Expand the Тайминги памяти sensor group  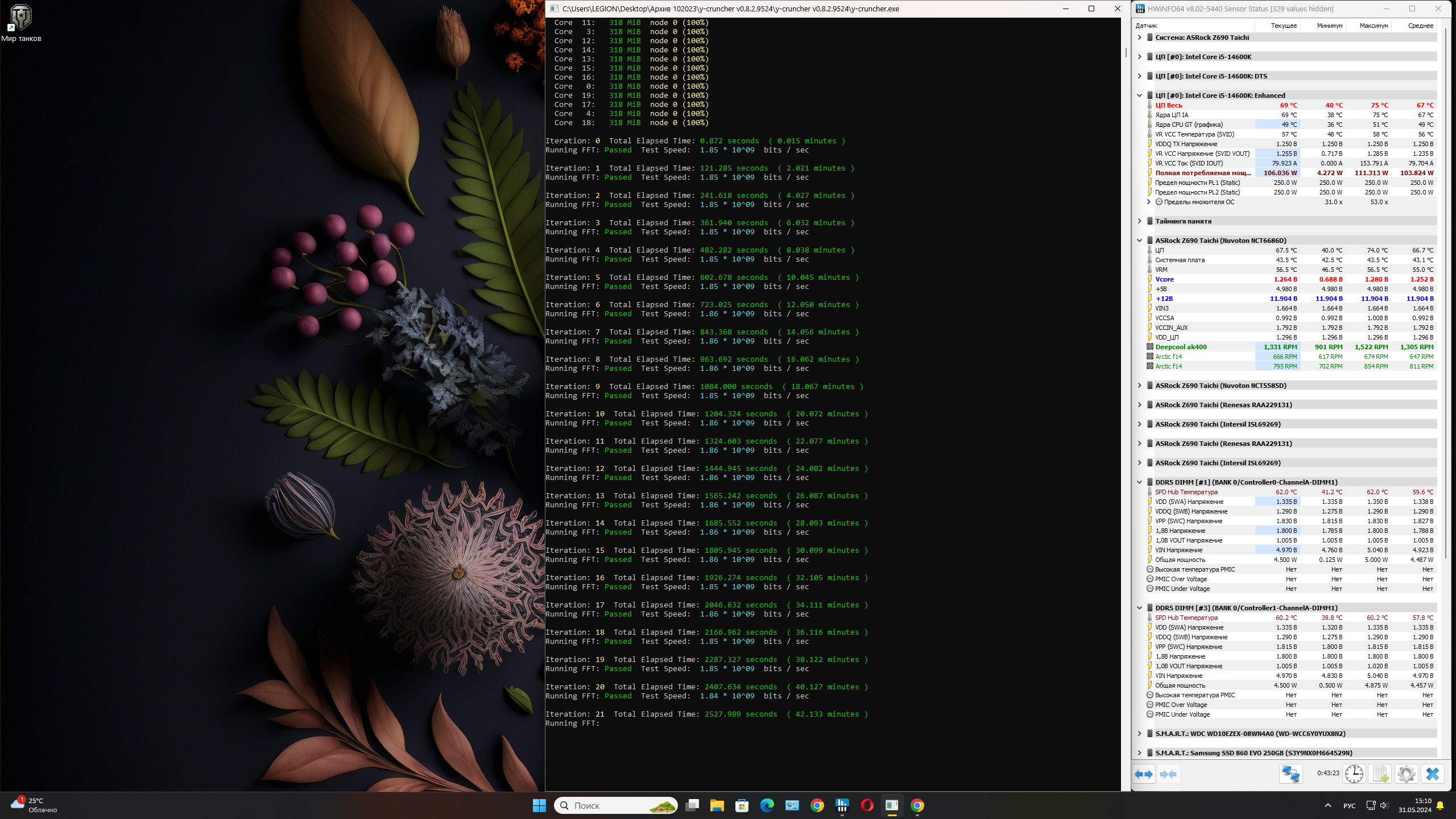coord(1139,221)
